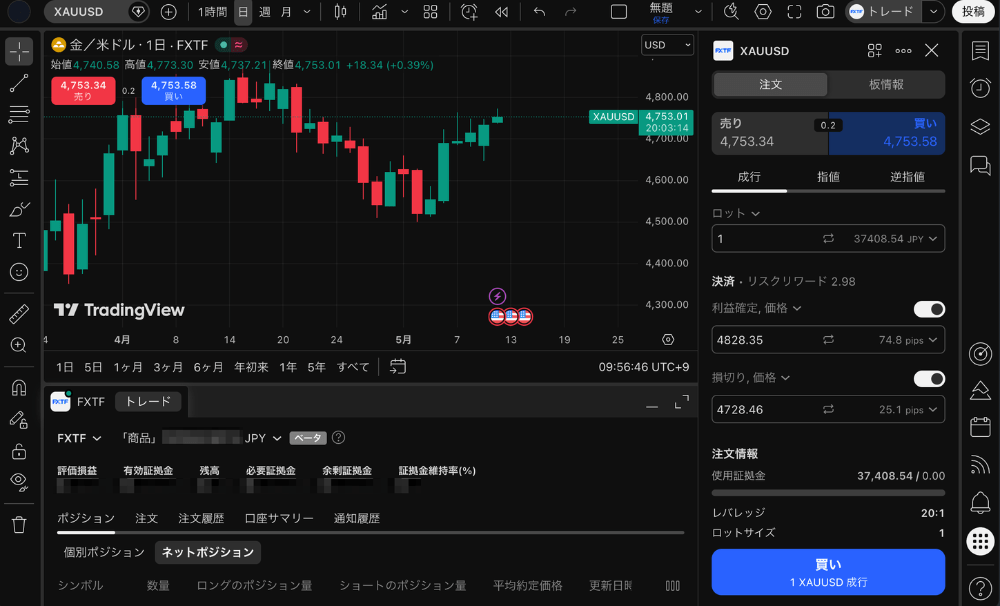Select the crosshair cursor tool

tap(19, 51)
